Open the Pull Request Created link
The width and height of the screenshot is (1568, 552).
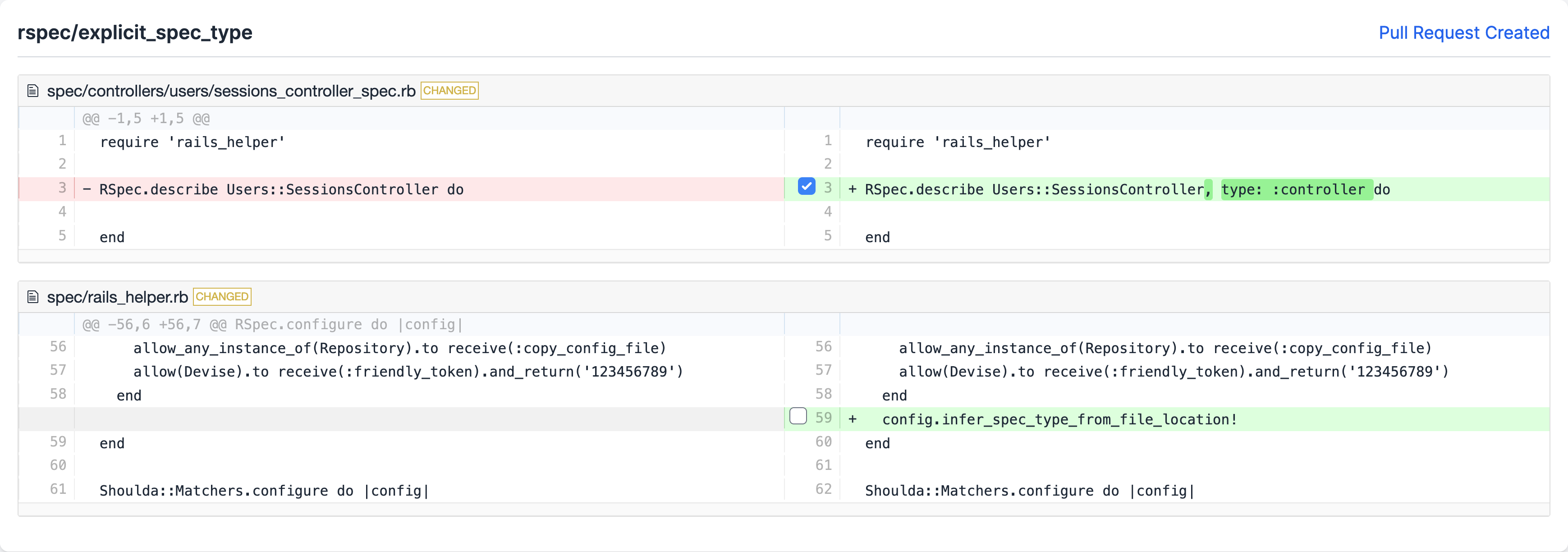click(1463, 33)
